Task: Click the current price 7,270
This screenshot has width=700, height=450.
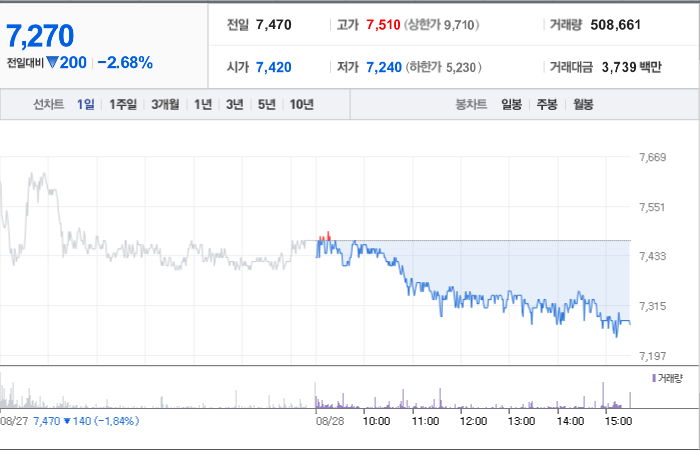Action: point(40,36)
